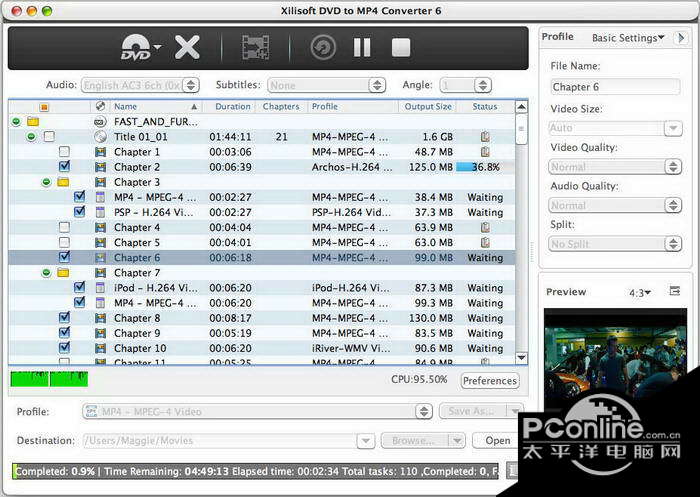This screenshot has height=497, width=700.
Task: Expand the profile panel with arrow button
Action: (x=680, y=38)
